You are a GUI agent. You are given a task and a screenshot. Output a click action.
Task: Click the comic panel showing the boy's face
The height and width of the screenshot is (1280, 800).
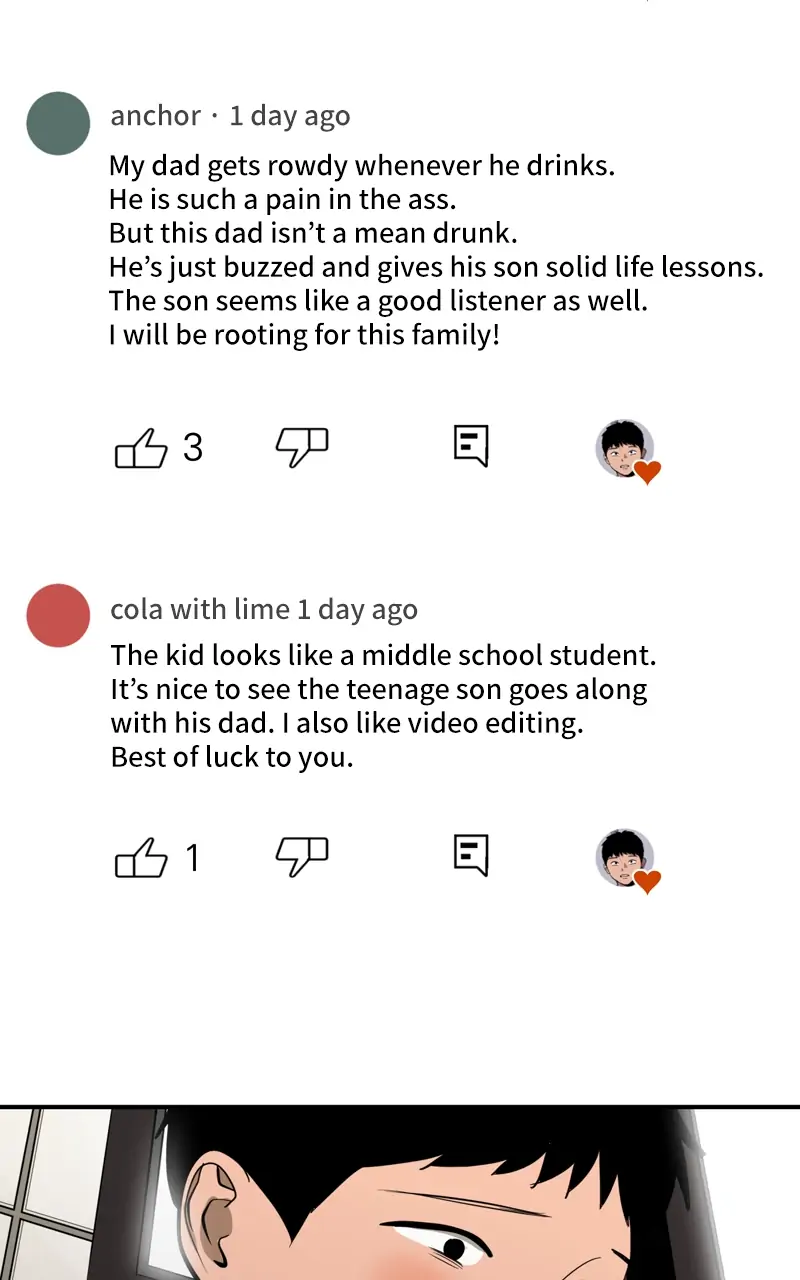(450, 1200)
